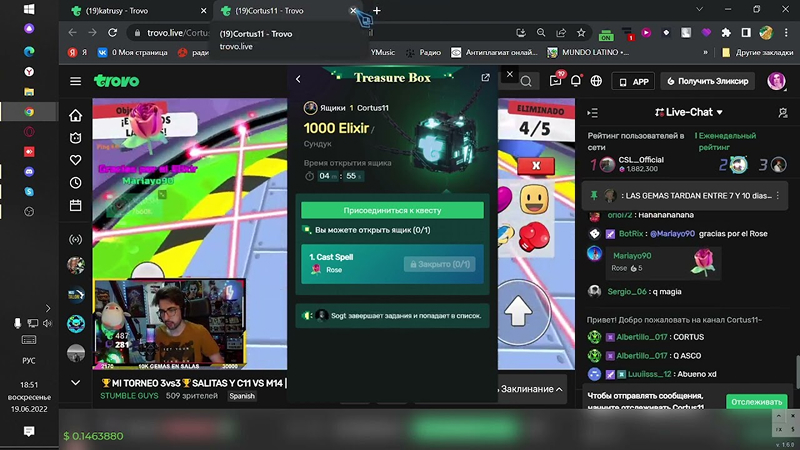Show hidden tray icons chevron
The height and width of the screenshot is (450, 800).
(x=48, y=308)
